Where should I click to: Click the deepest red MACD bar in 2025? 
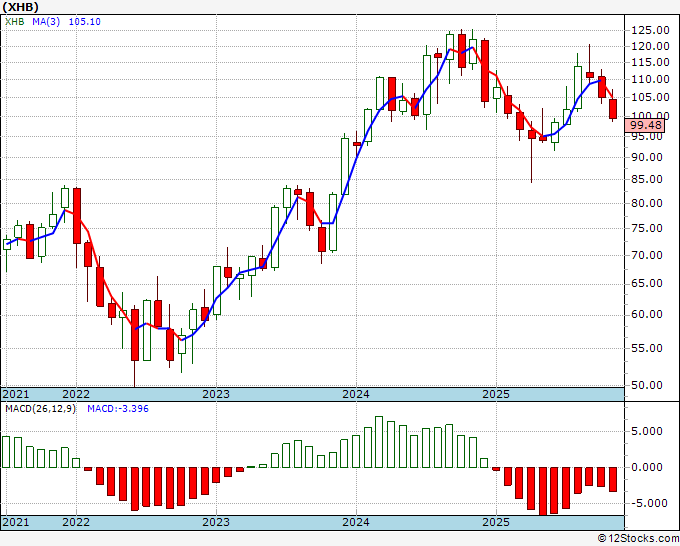pos(543,491)
